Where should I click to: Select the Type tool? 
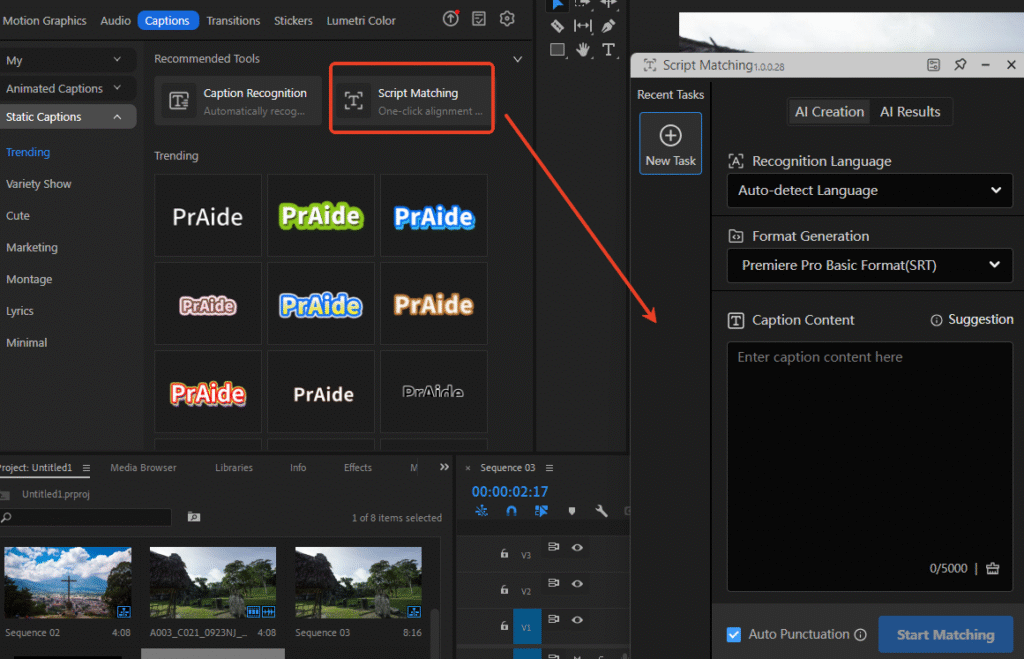point(609,48)
